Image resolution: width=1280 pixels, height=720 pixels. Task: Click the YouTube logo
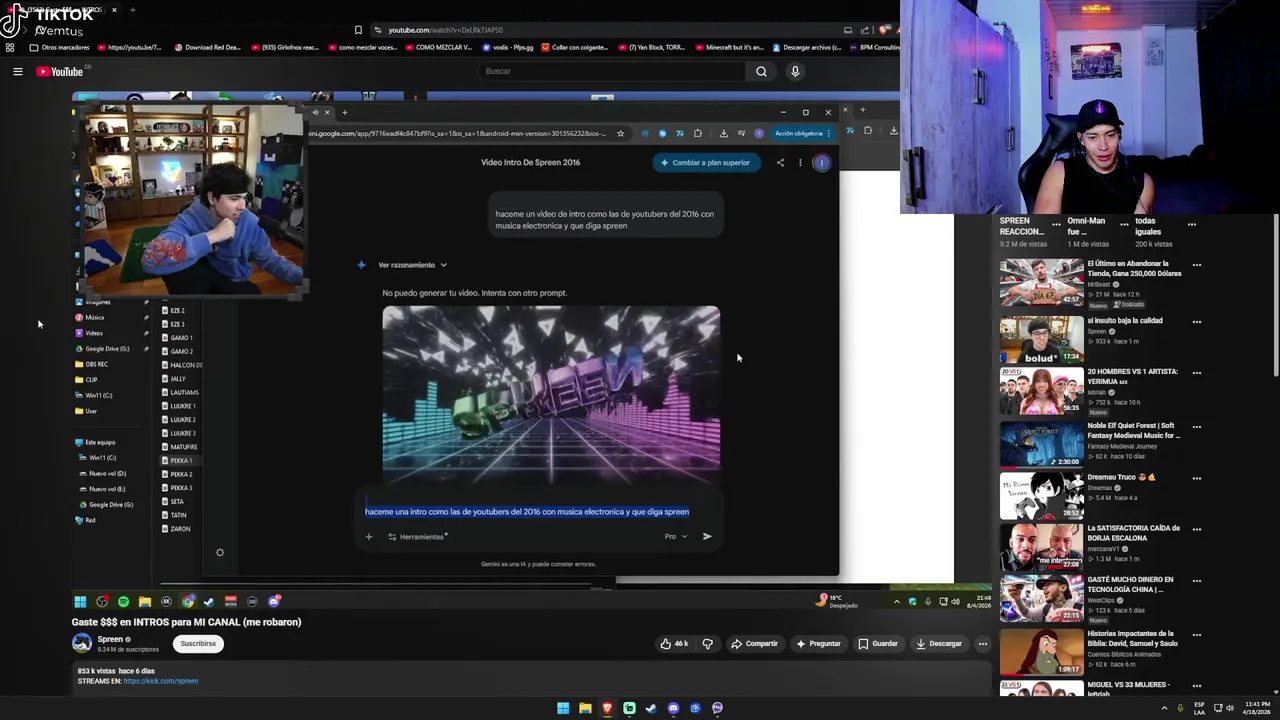pos(60,71)
